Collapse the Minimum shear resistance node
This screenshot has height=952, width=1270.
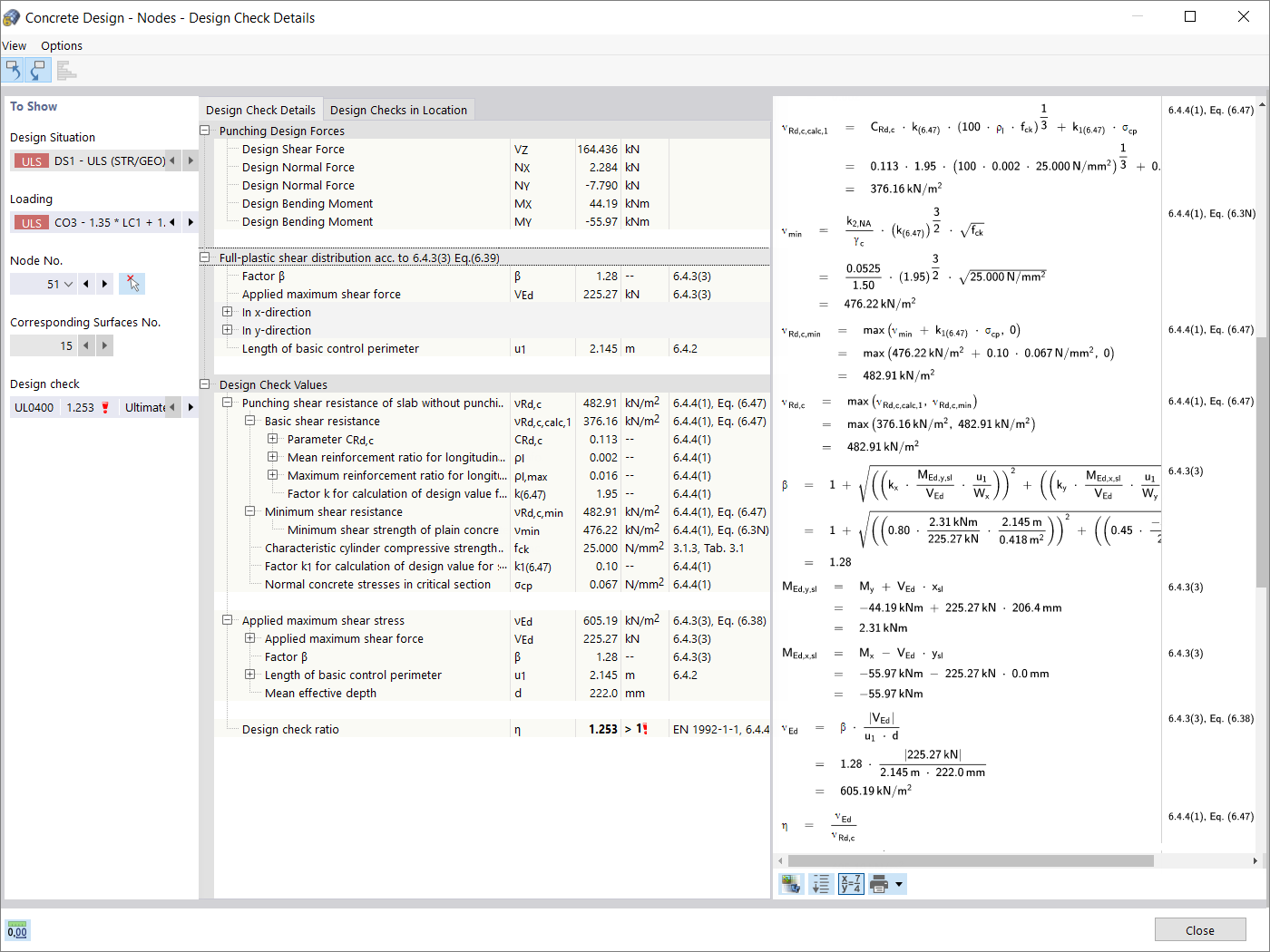tap(250, 511)
